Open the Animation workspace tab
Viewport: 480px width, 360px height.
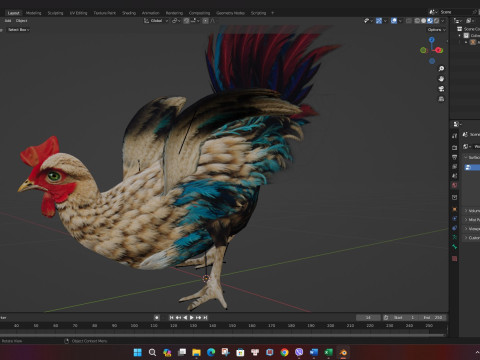click(151, 13)
